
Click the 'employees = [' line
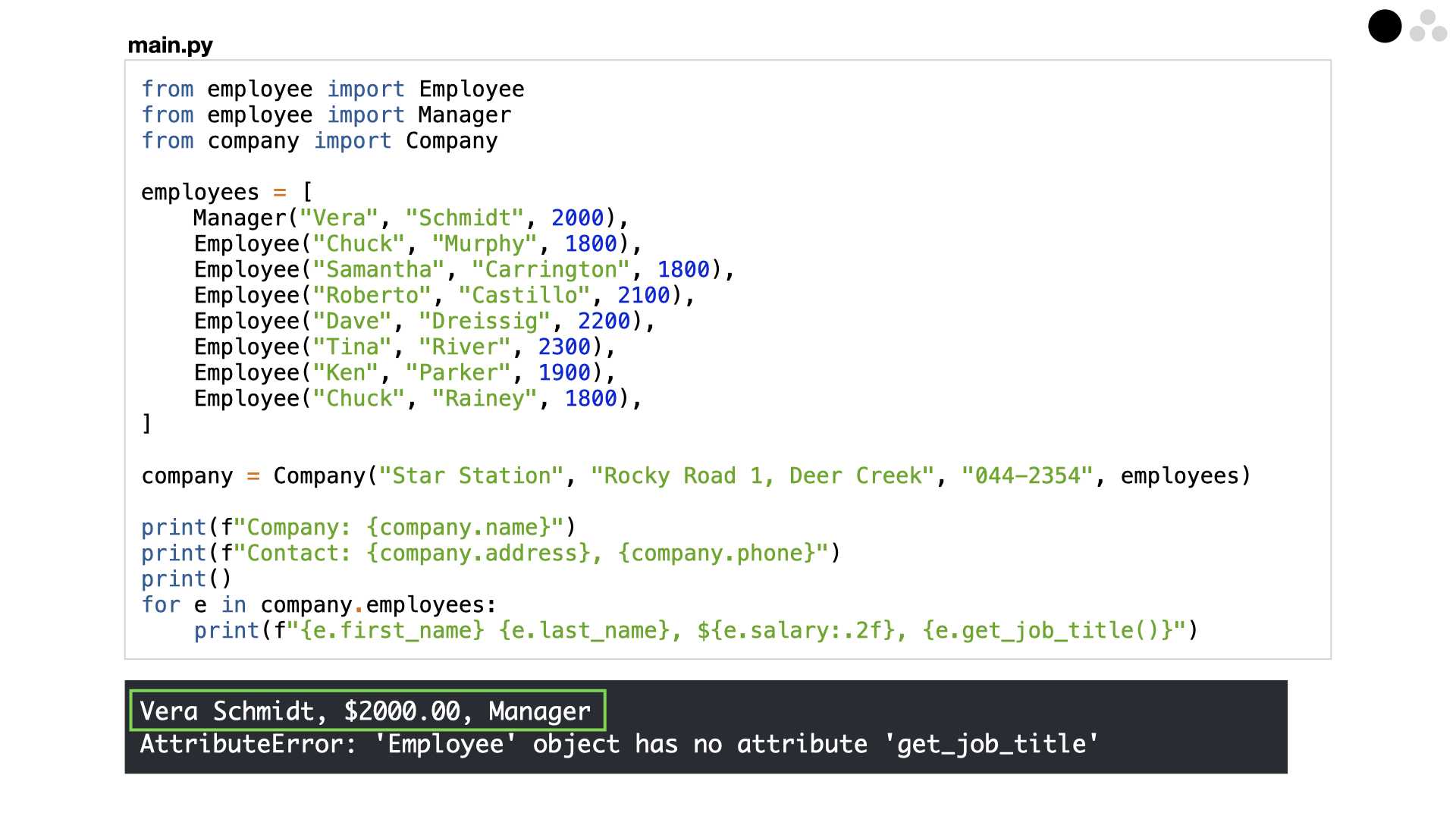pos(227,193)
